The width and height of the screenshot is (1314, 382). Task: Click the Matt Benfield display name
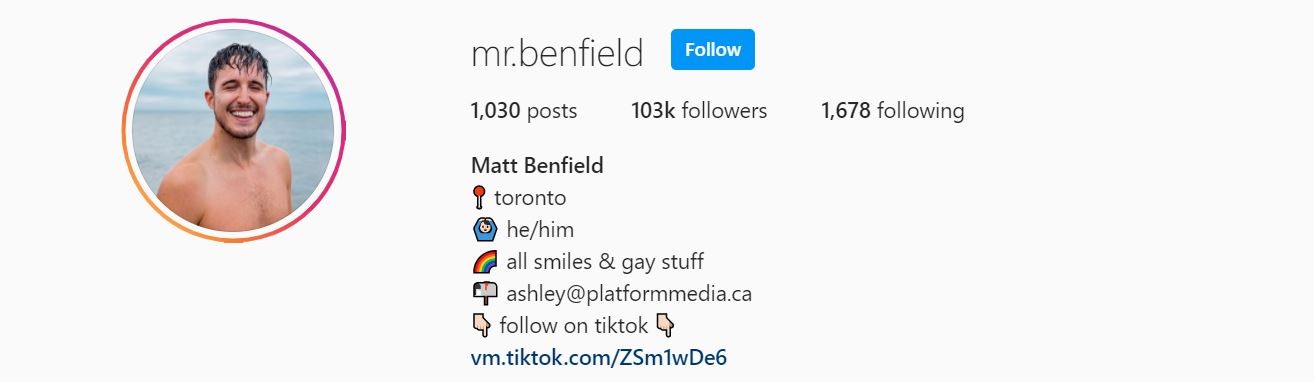(537, 165)
